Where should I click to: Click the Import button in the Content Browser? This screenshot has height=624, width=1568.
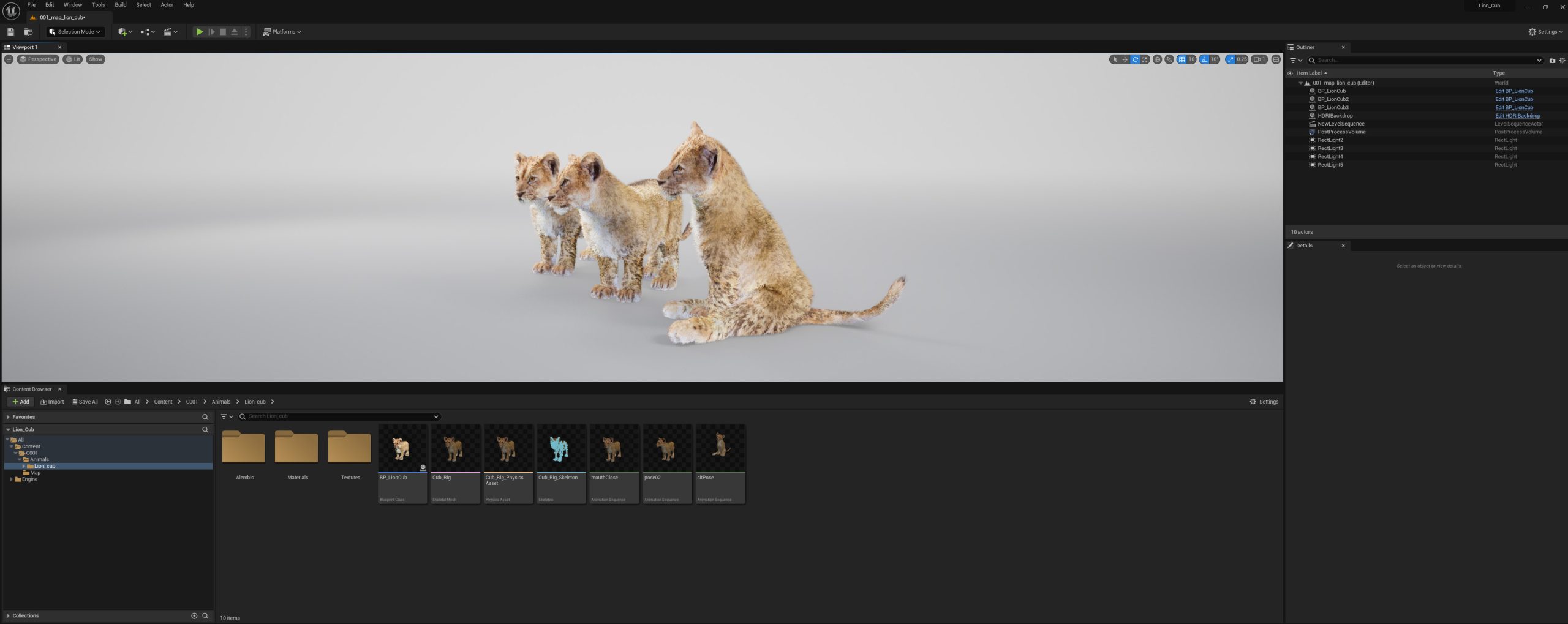pyautogui.click(x=52, y=402)
